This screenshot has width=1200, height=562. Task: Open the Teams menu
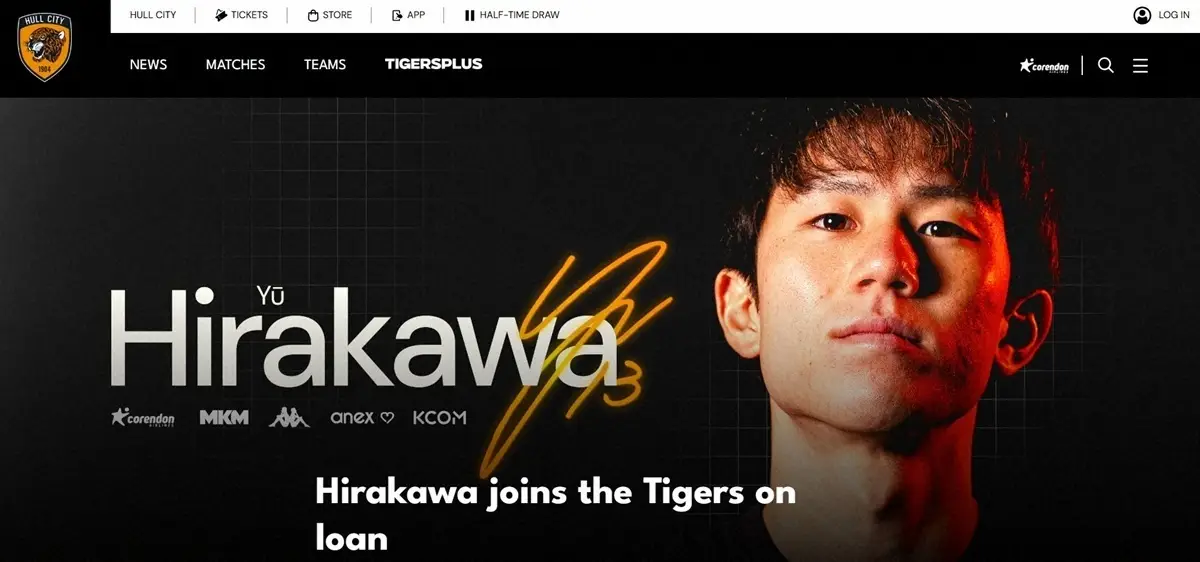pyautogui.click(x=325, y=64)
